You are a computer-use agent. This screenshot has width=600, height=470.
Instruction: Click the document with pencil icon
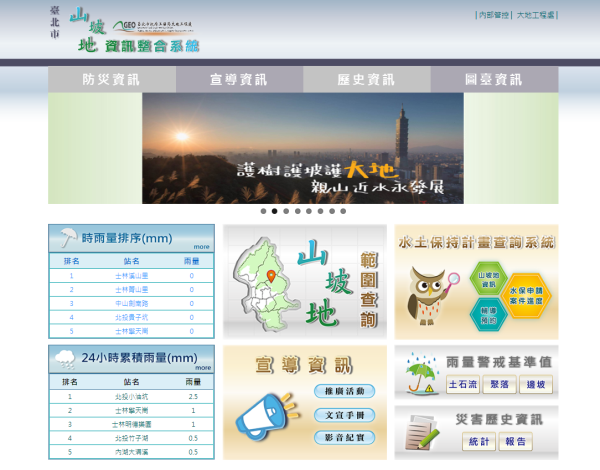(421, 432)
